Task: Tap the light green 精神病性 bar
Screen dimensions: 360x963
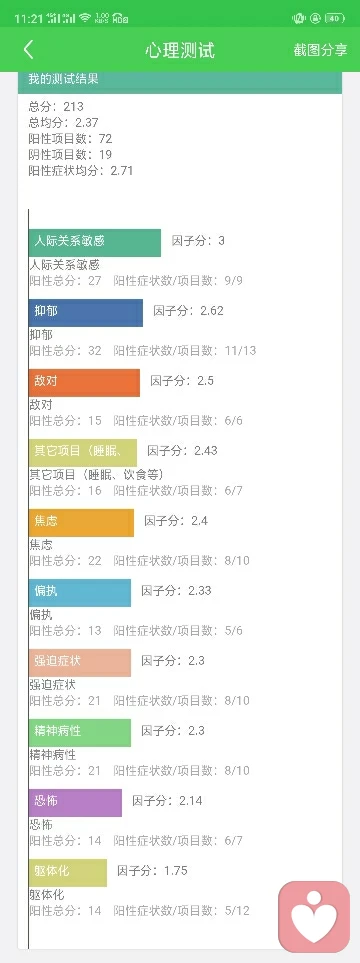Action: (x=80, y=733)
